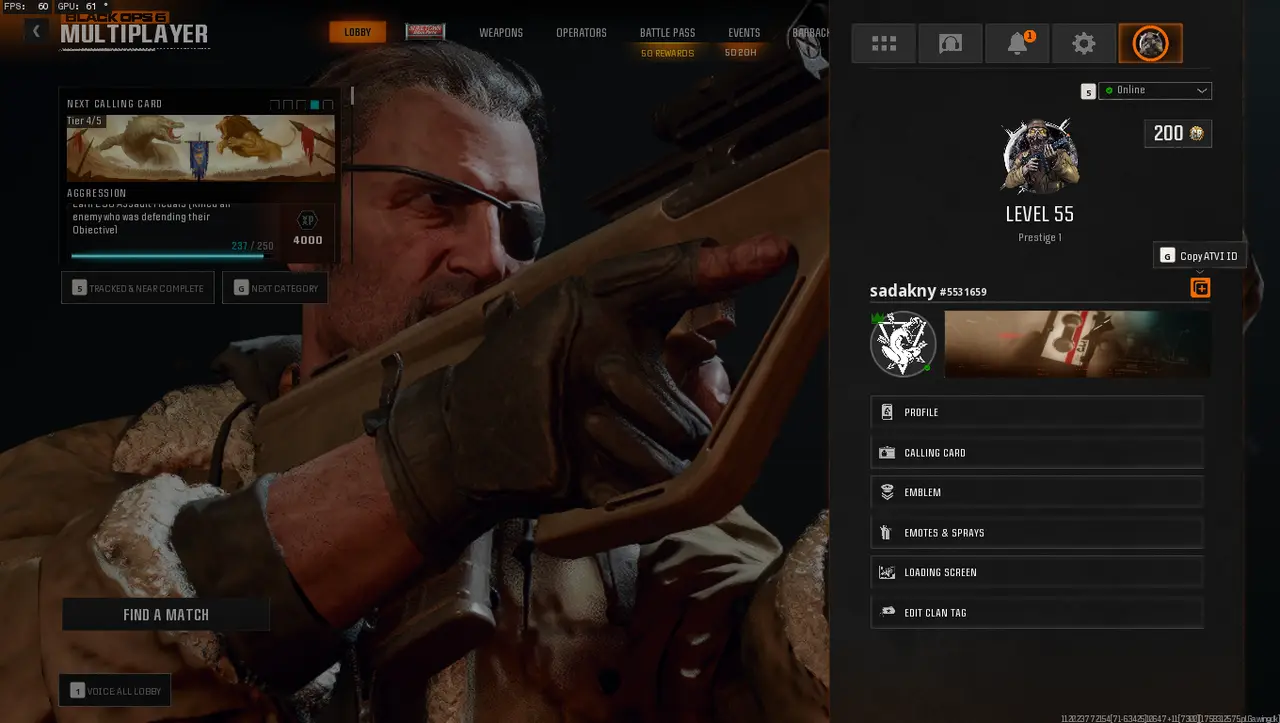Viewport: 1280px width, 723px height.
Task: Toggle Voice All Lobby button
Action: click(115, 690)
